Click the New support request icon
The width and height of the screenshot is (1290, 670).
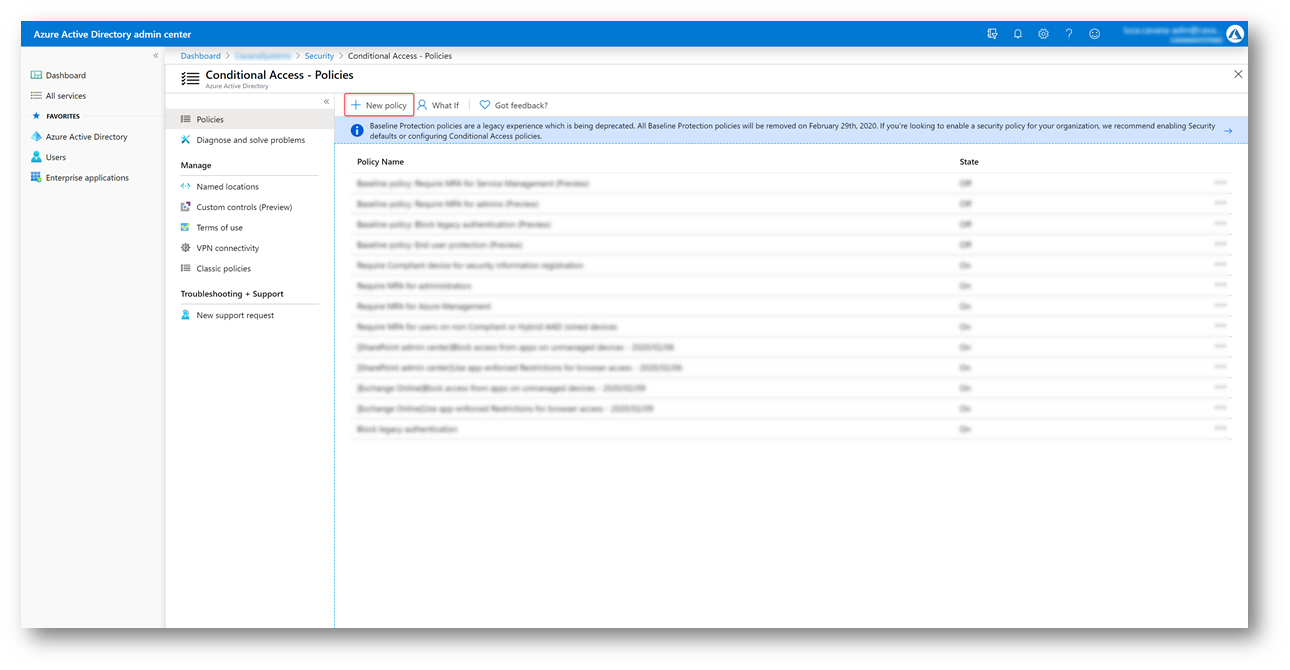[x=186, y=315]
